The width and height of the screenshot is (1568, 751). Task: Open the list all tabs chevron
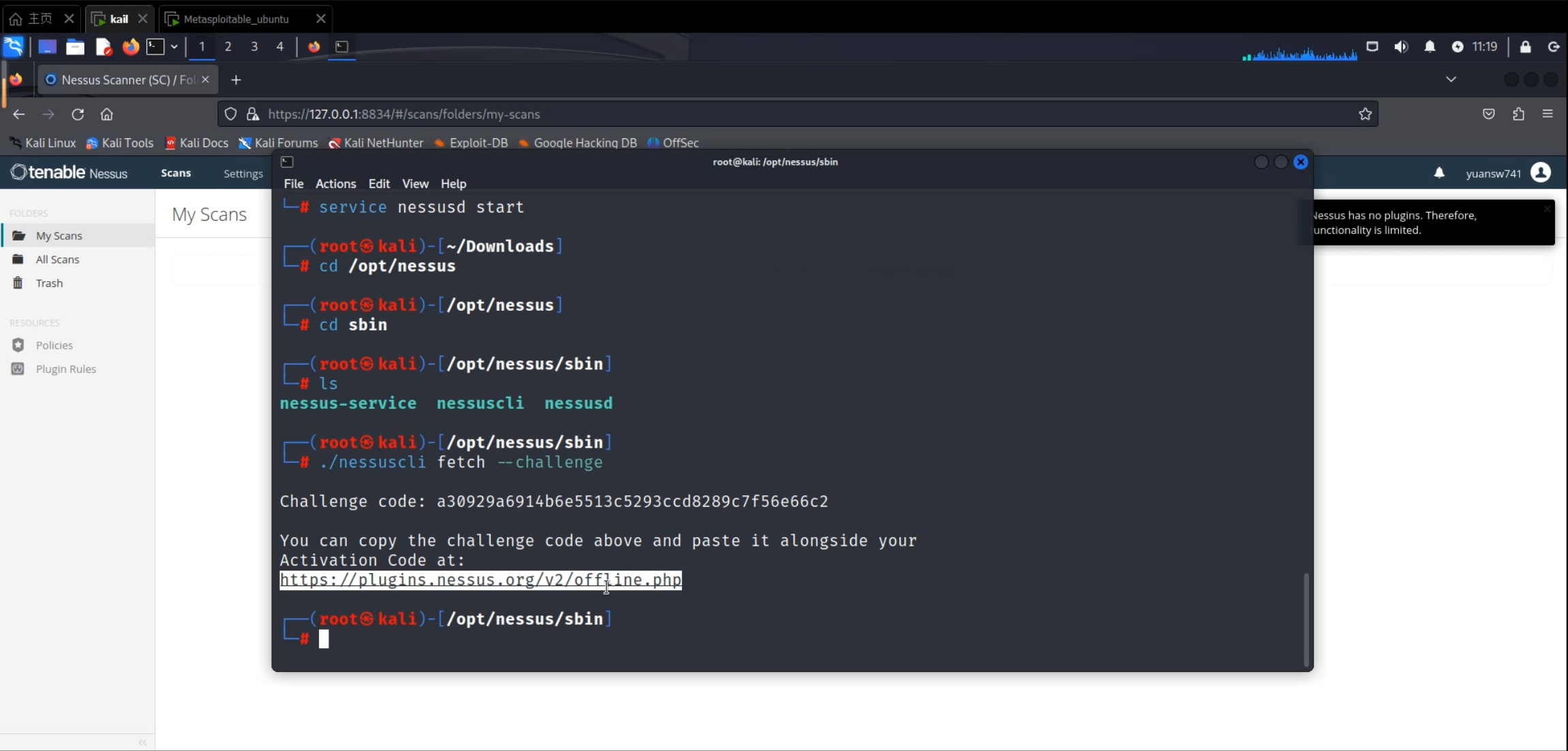coord(1451,80)
